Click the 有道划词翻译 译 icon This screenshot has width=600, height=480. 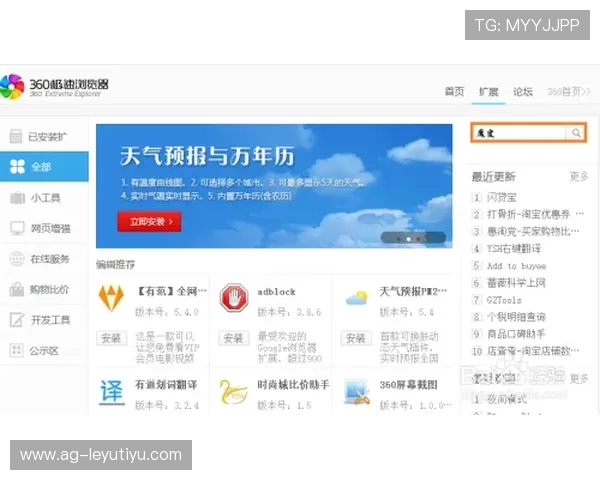click(x=112, y=392)
